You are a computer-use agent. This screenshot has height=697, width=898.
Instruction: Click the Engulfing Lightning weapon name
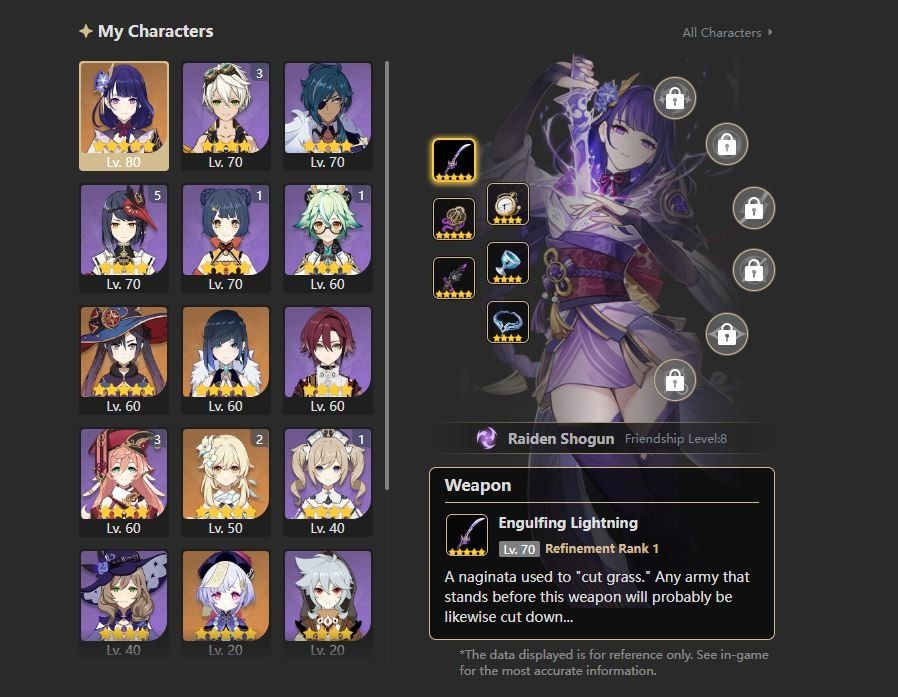(x=568, y=523)
